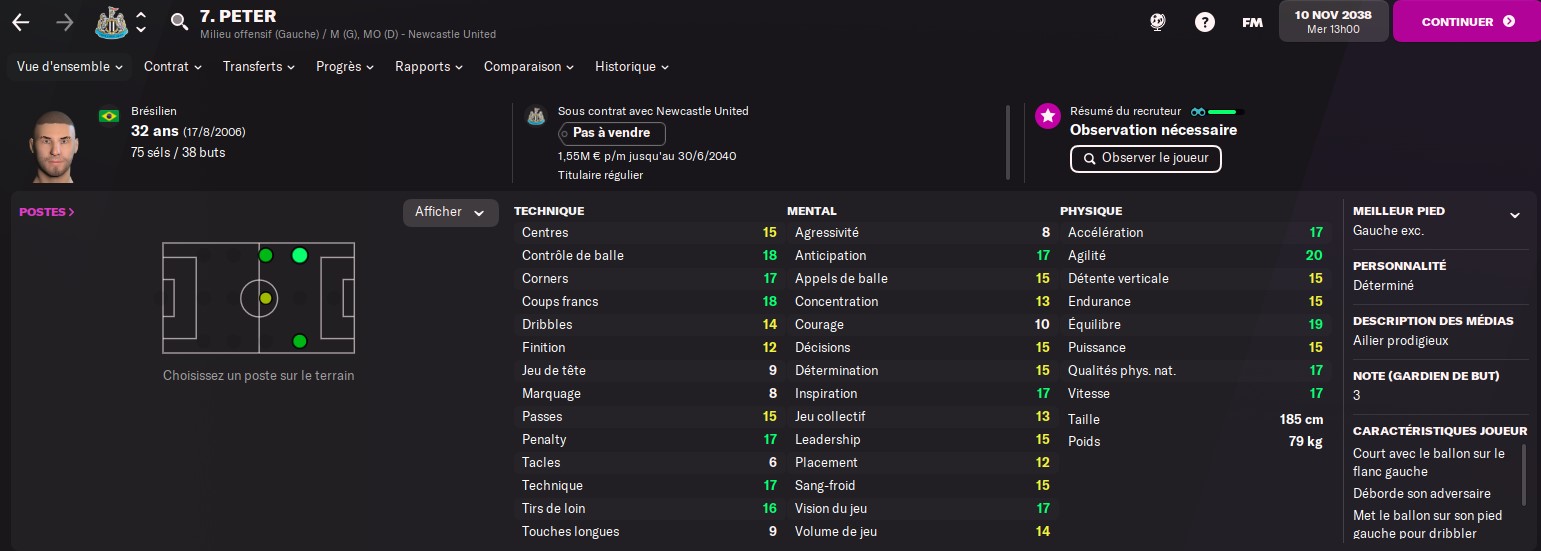
Task: Click the forward navigation arrow
Action: tap(64, 22)
